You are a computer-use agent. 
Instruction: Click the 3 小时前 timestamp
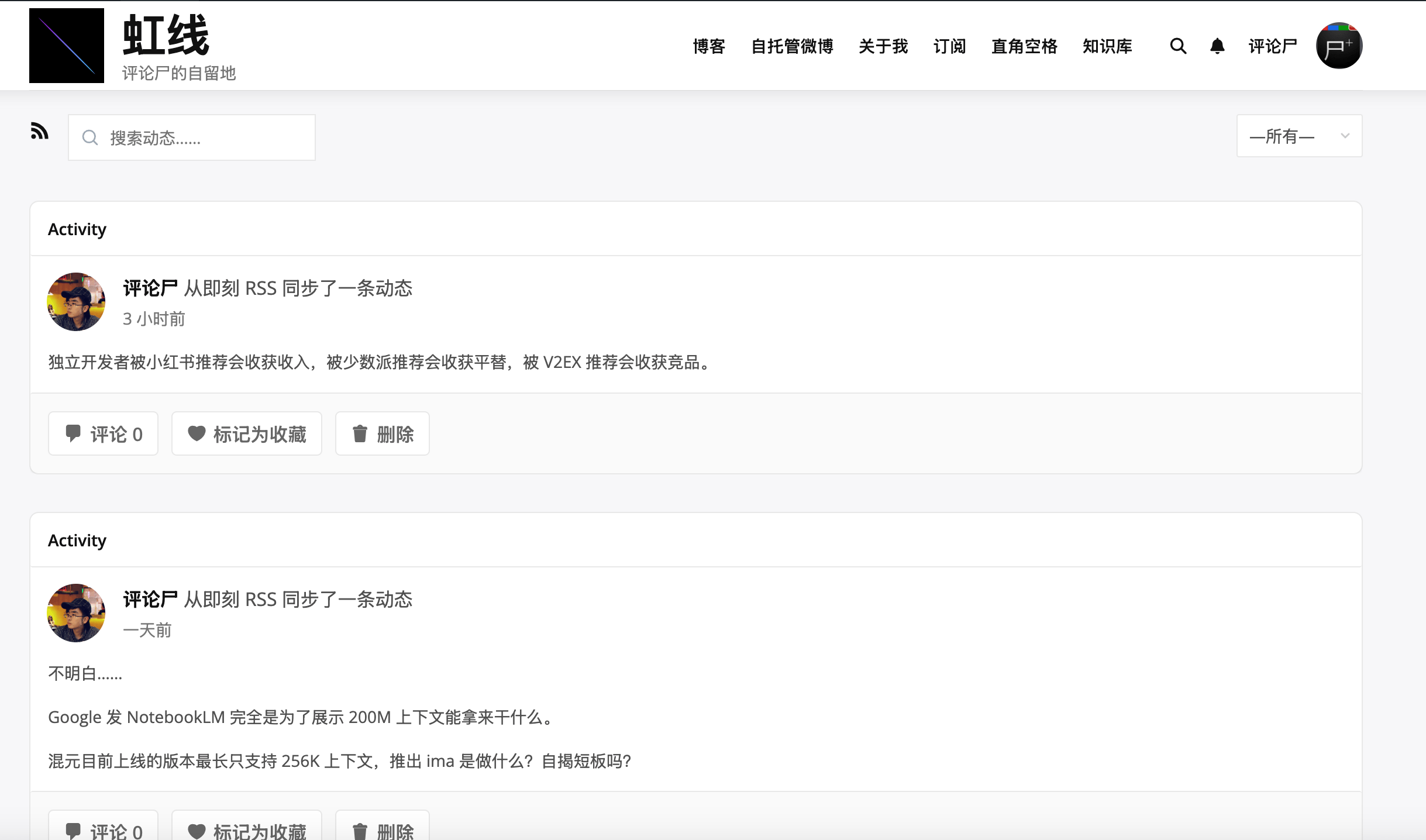click(154, 319)
